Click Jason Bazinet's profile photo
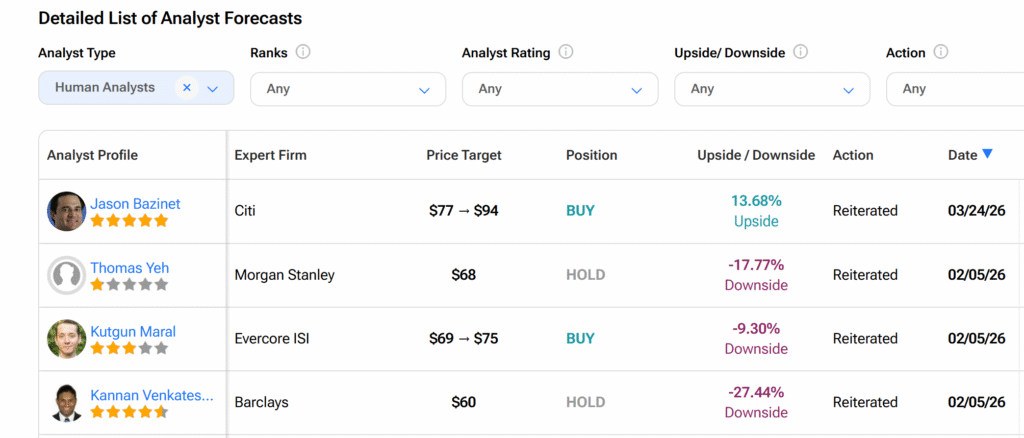The image size is (1024, 438). (x=66, y=211)
